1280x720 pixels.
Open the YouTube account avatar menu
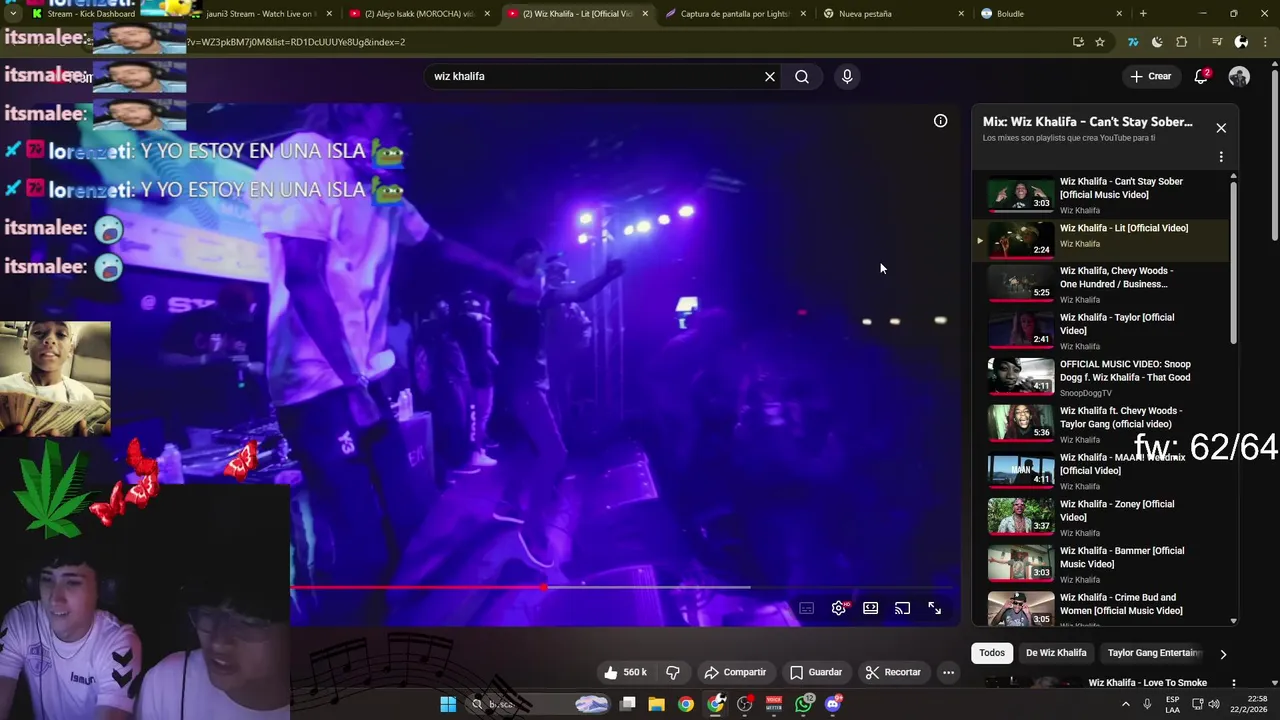[x=1239, y=77]
